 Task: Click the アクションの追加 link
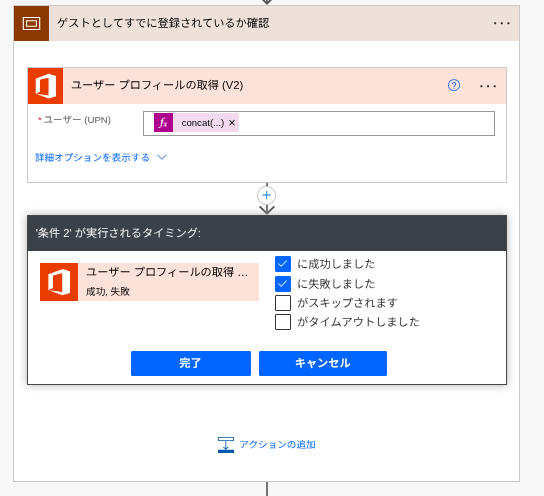[277, 445]
